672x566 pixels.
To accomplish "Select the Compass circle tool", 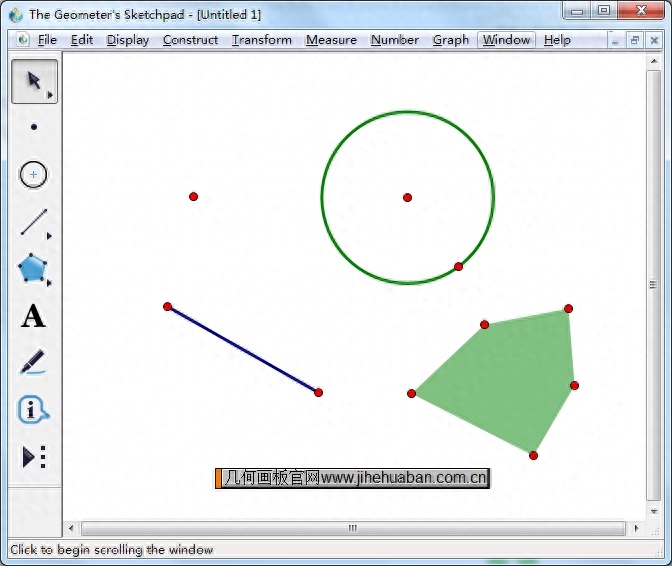I will pos(34,175).
